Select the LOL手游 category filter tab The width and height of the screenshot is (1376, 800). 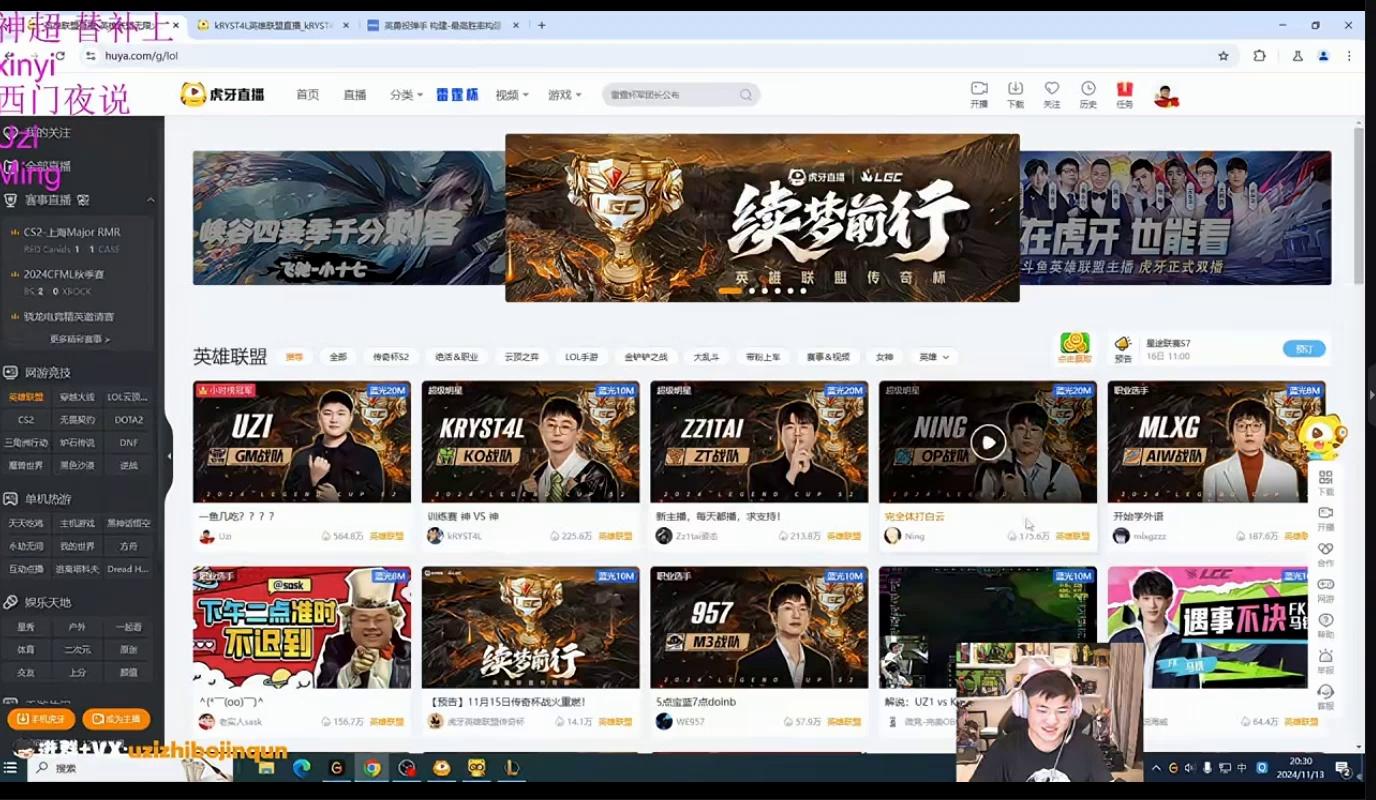[581, 357]
